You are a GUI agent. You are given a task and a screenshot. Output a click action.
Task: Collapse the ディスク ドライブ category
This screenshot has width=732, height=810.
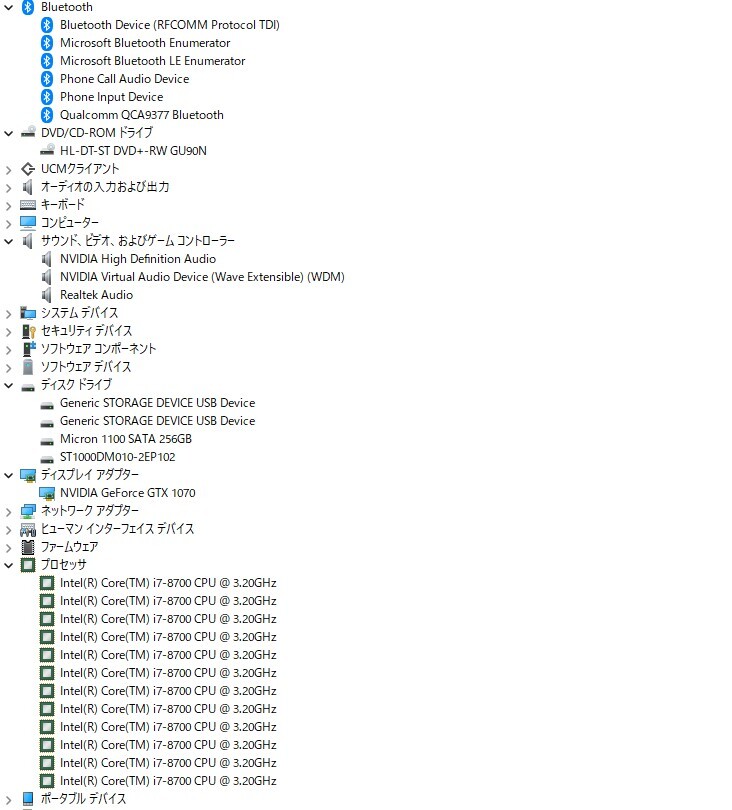(x=8, y=385)
